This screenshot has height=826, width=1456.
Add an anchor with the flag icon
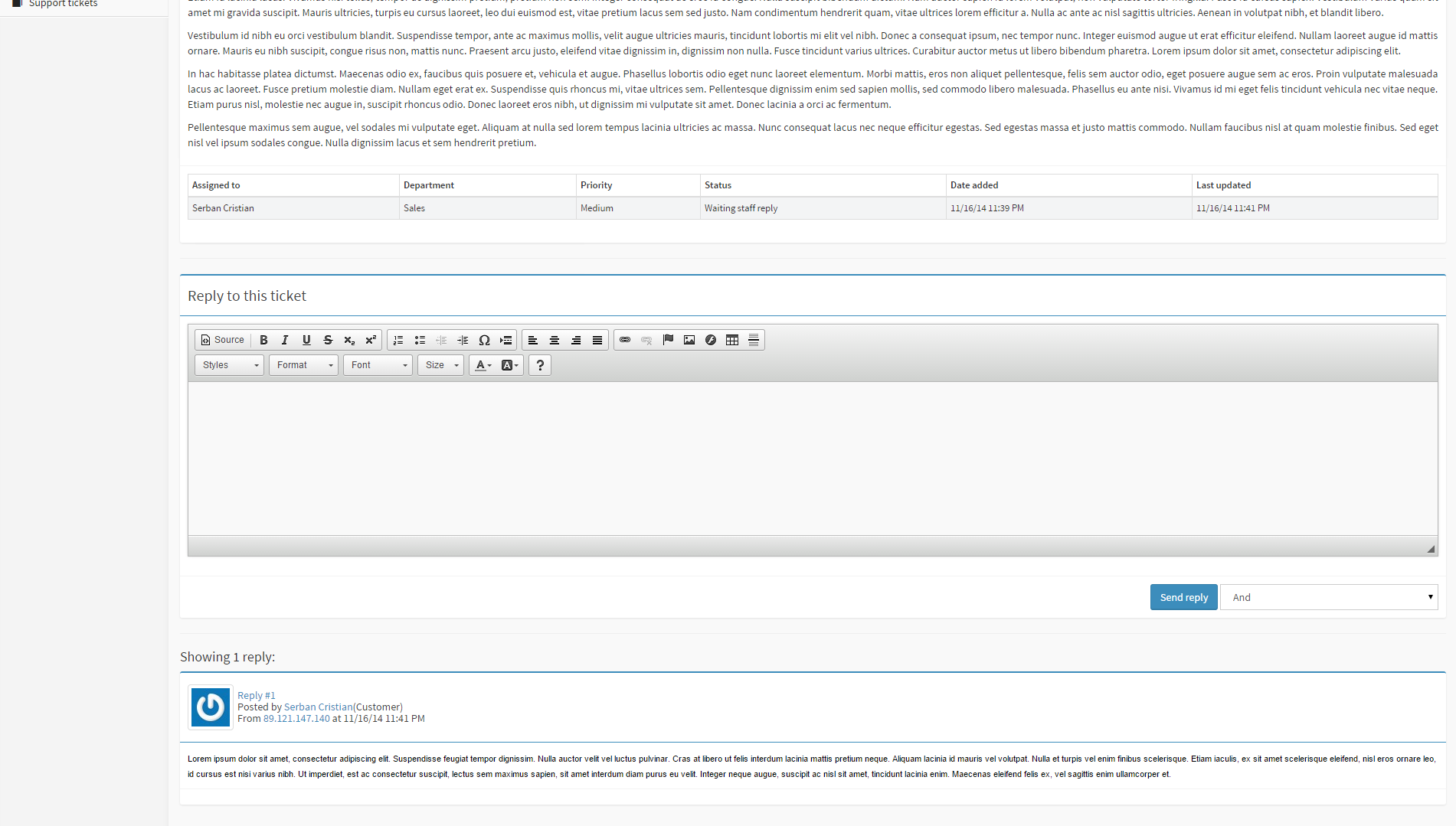pyautogui.click(x=668, y=340)
